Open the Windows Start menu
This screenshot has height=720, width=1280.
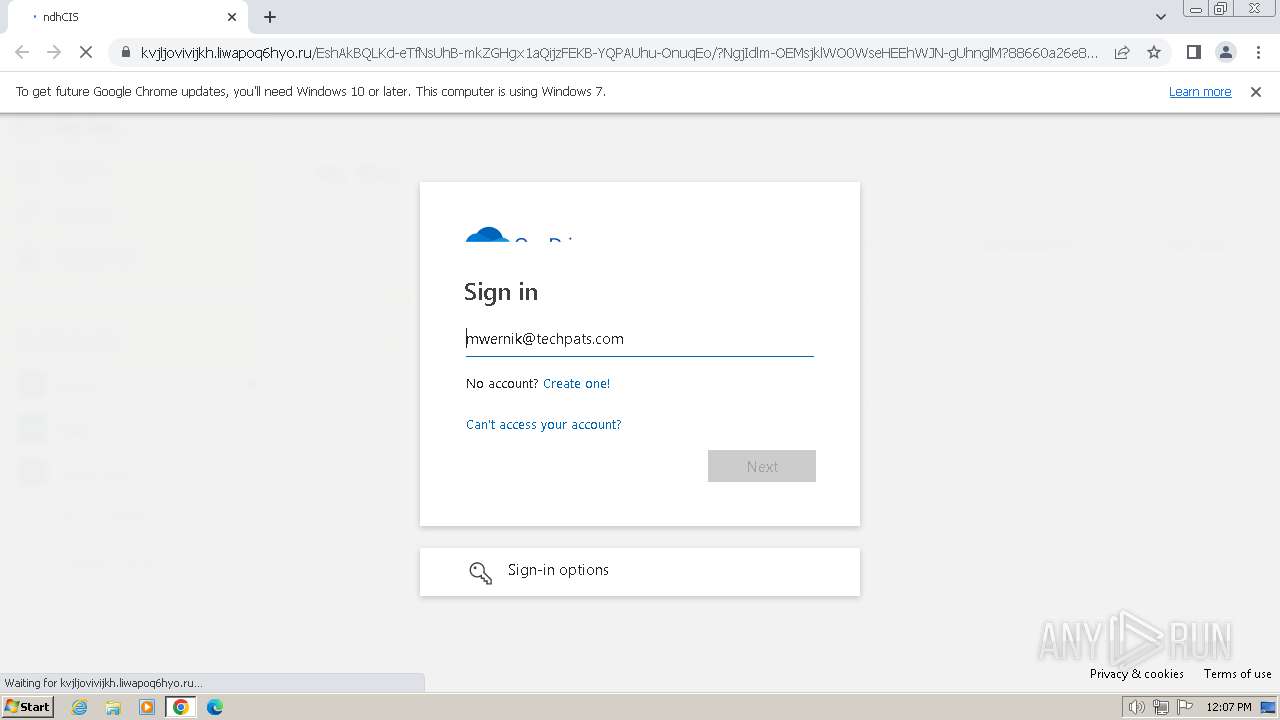tap(28, 707)
